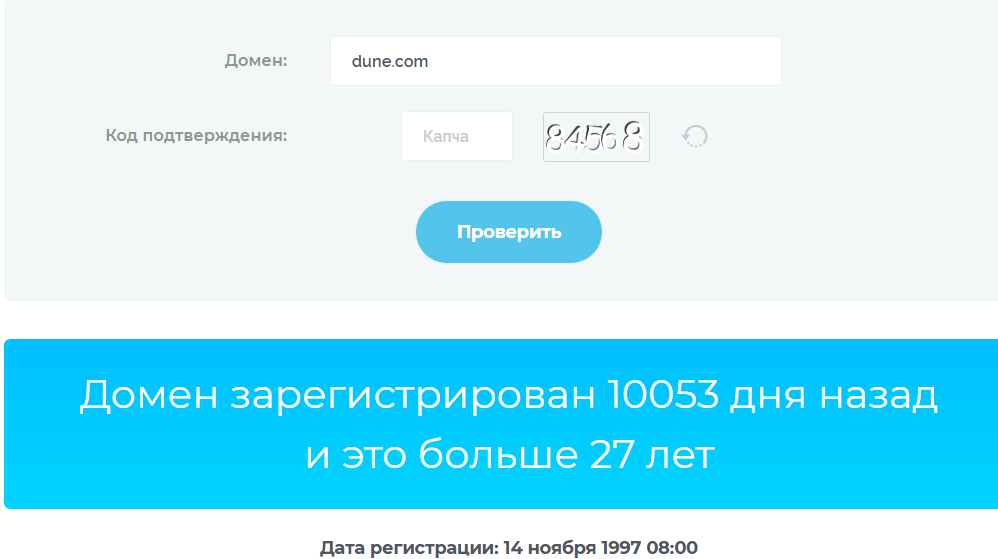
Task: Click the Проверить button
Action: click(x=509, y=232)
